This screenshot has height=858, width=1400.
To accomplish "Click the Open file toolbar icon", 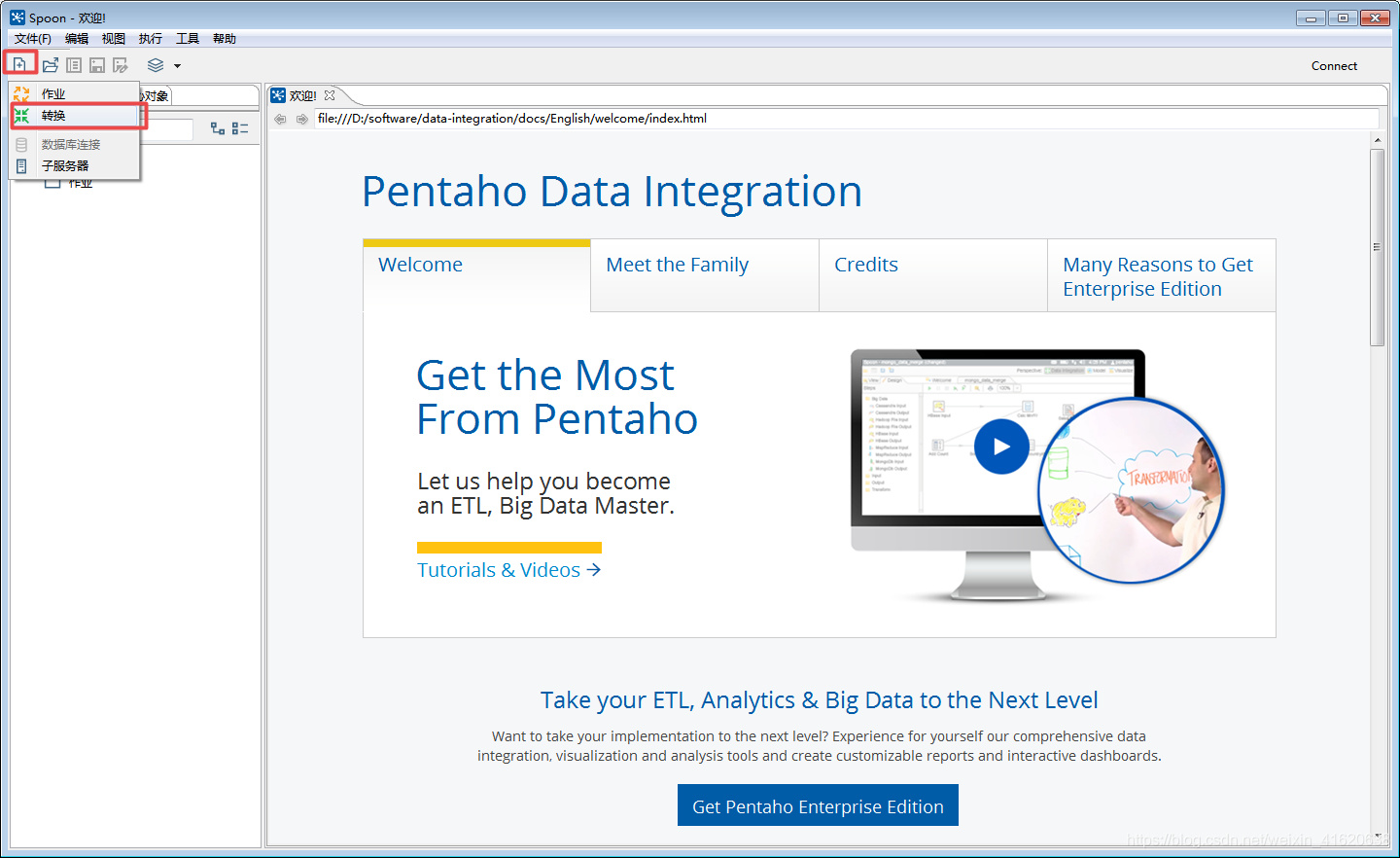I will click(x=51, y=65).
